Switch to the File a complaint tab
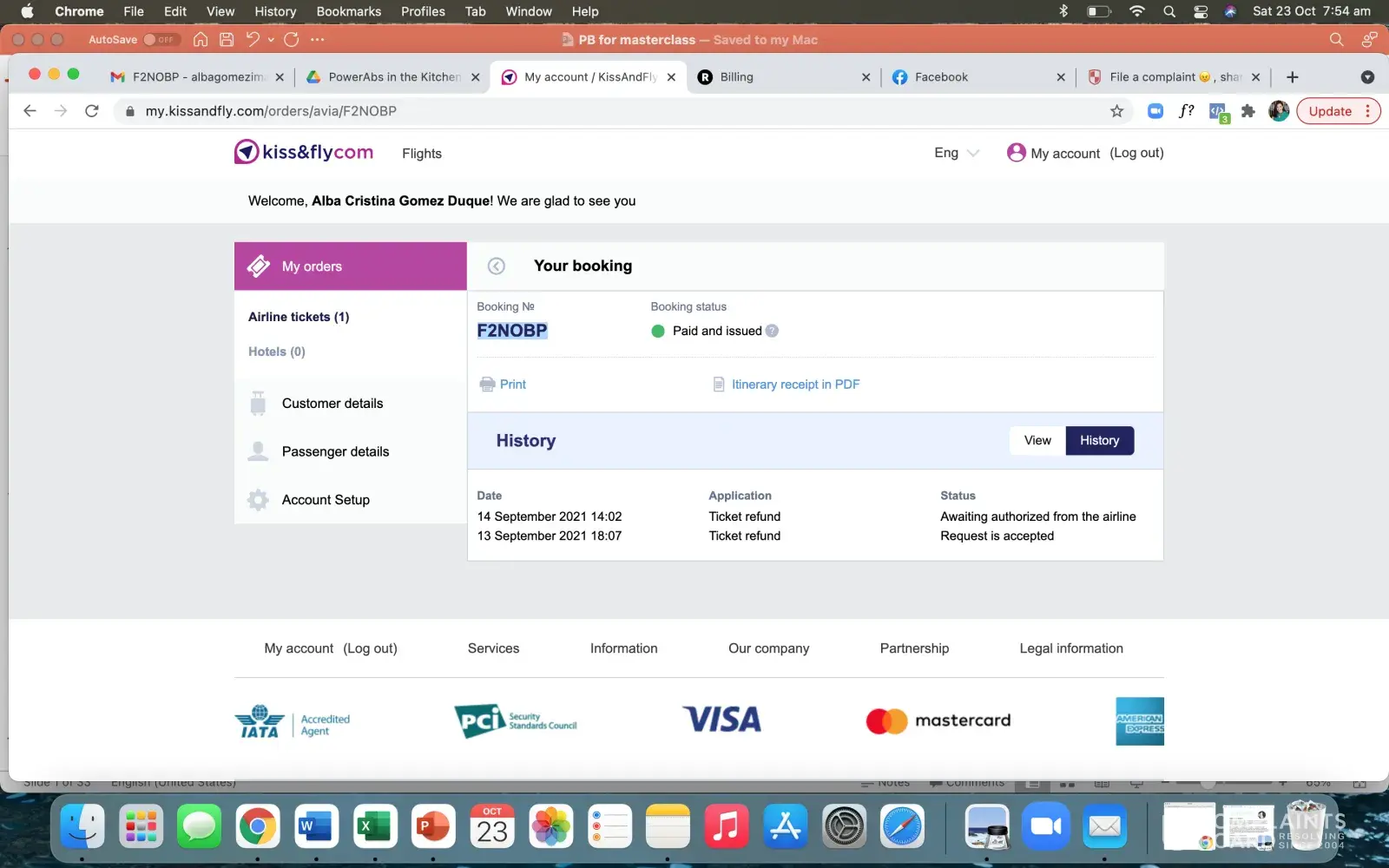Screen dimensions: 1389x868 click(1173, 77)
